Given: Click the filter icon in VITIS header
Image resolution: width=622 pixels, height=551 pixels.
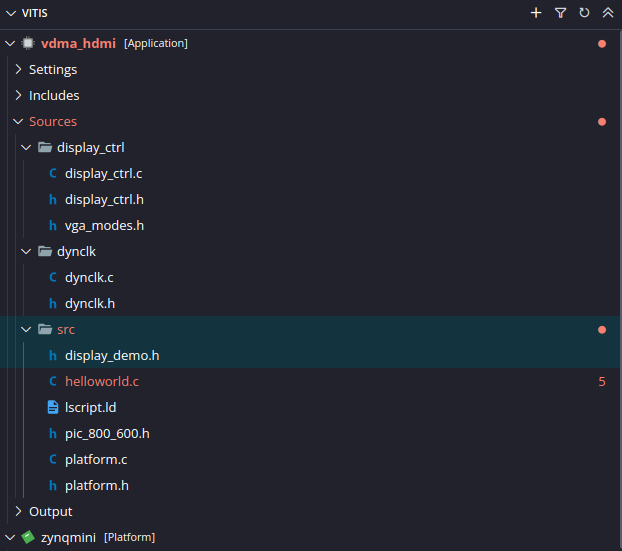Looking at the screenshot, I should tap(560, 13).
